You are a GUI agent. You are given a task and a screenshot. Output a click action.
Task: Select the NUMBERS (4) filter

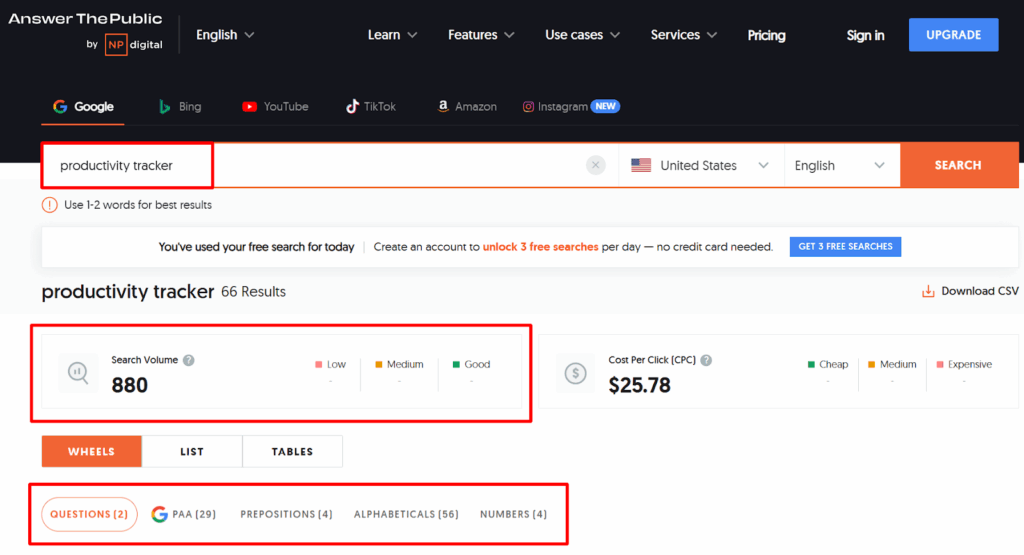point(513,514)
